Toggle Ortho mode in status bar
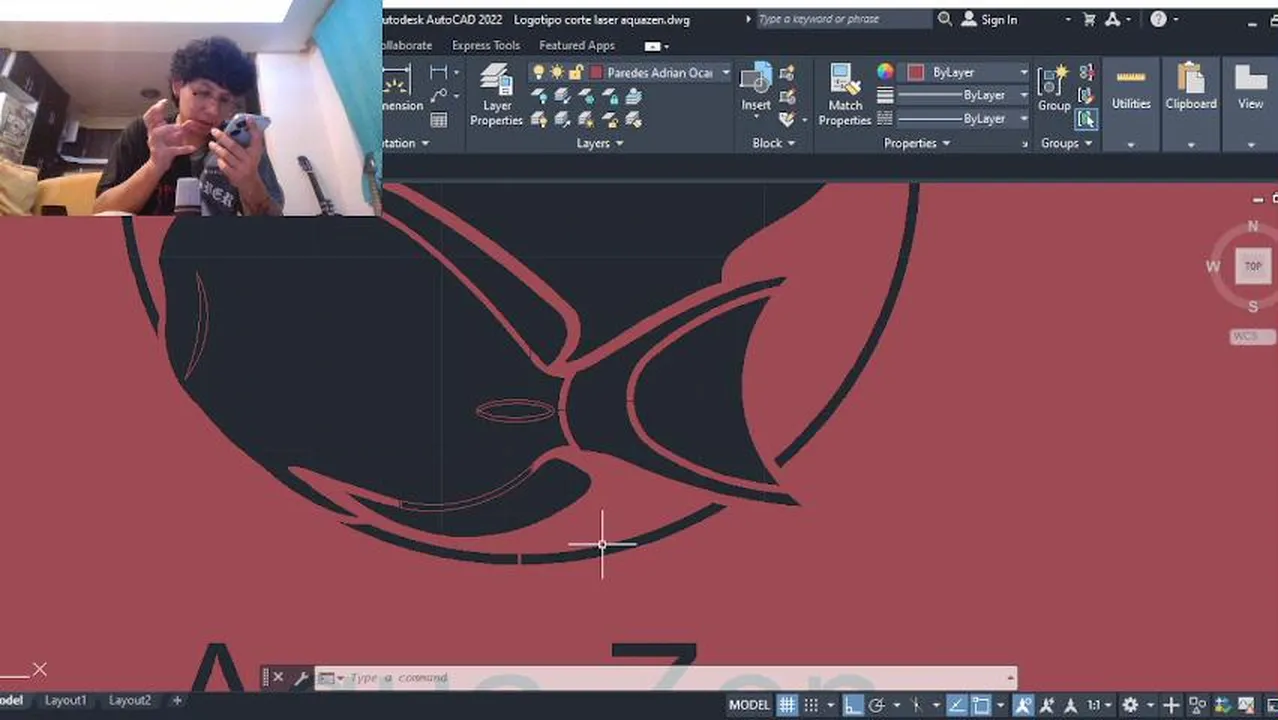 pyautogui.click(x=852, y=705)
